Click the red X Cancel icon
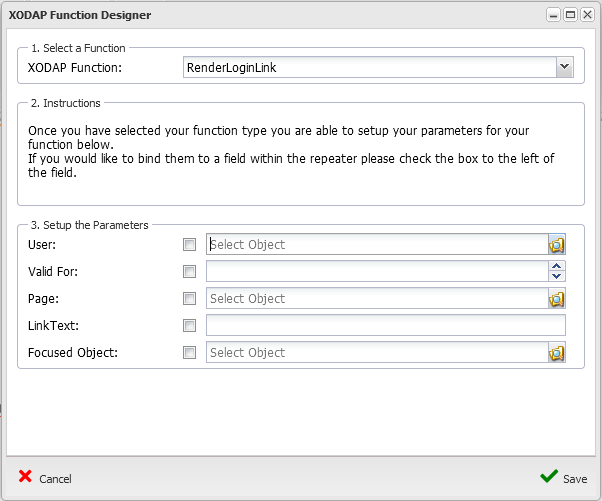The height and width of the screenshot is (501, 602). point(25,476)
